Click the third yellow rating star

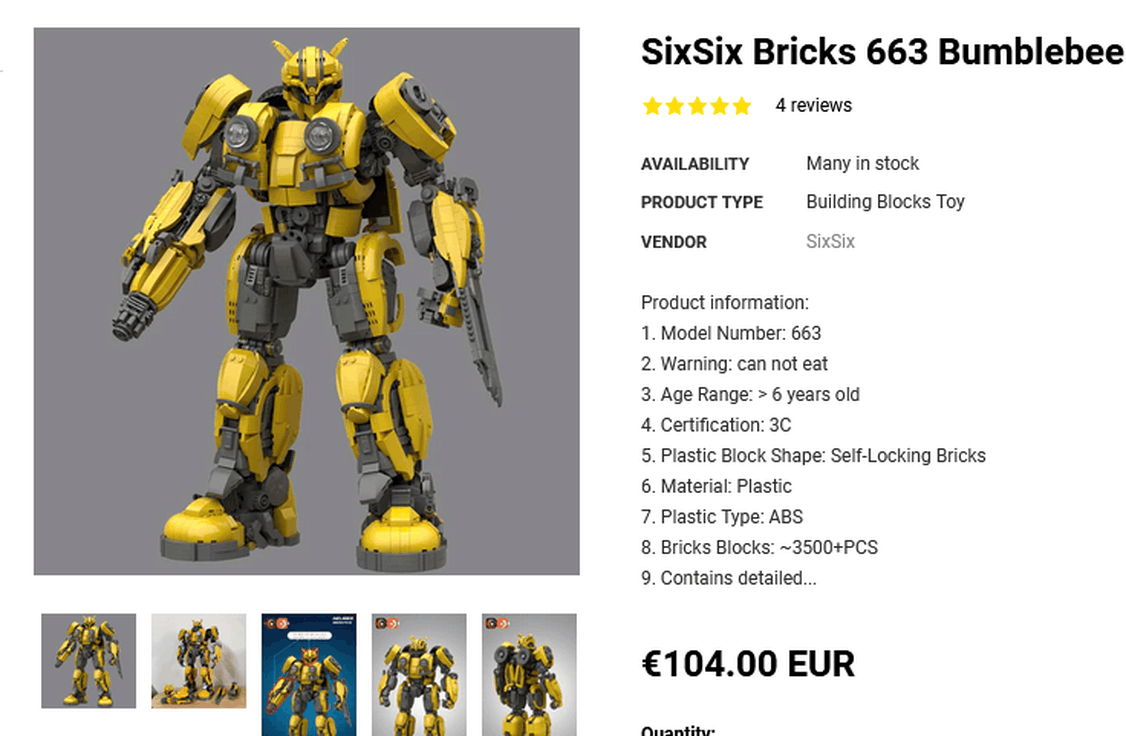[x=697, y=106]
